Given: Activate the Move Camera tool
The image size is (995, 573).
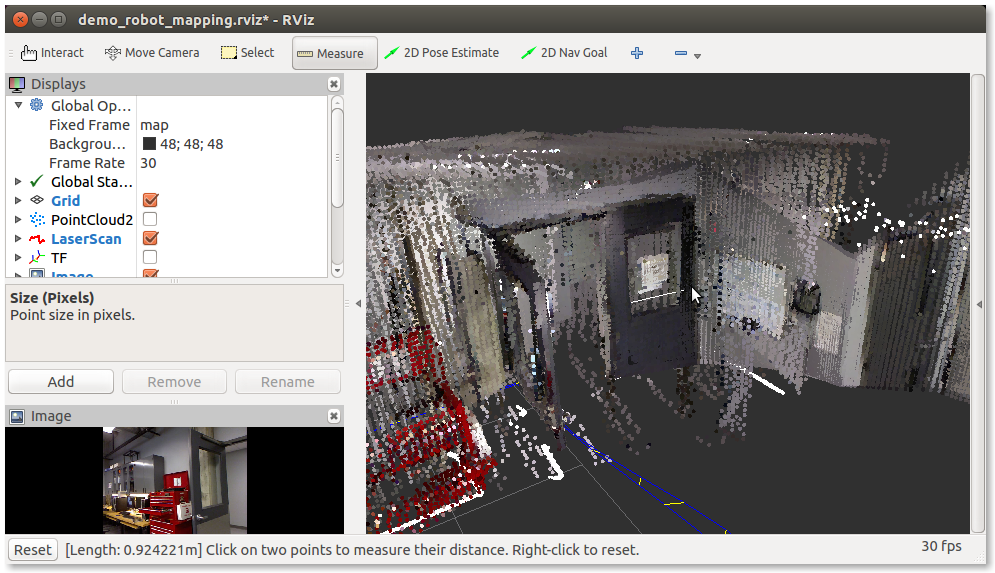Looking at the screenshot, I should (x=152, y=53).
